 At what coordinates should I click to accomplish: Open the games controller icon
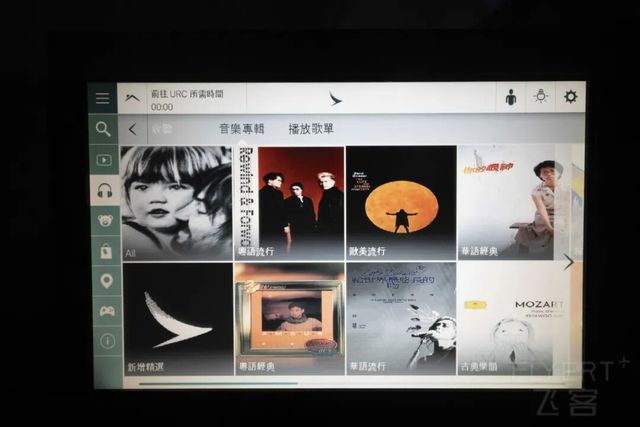(107, 311)
